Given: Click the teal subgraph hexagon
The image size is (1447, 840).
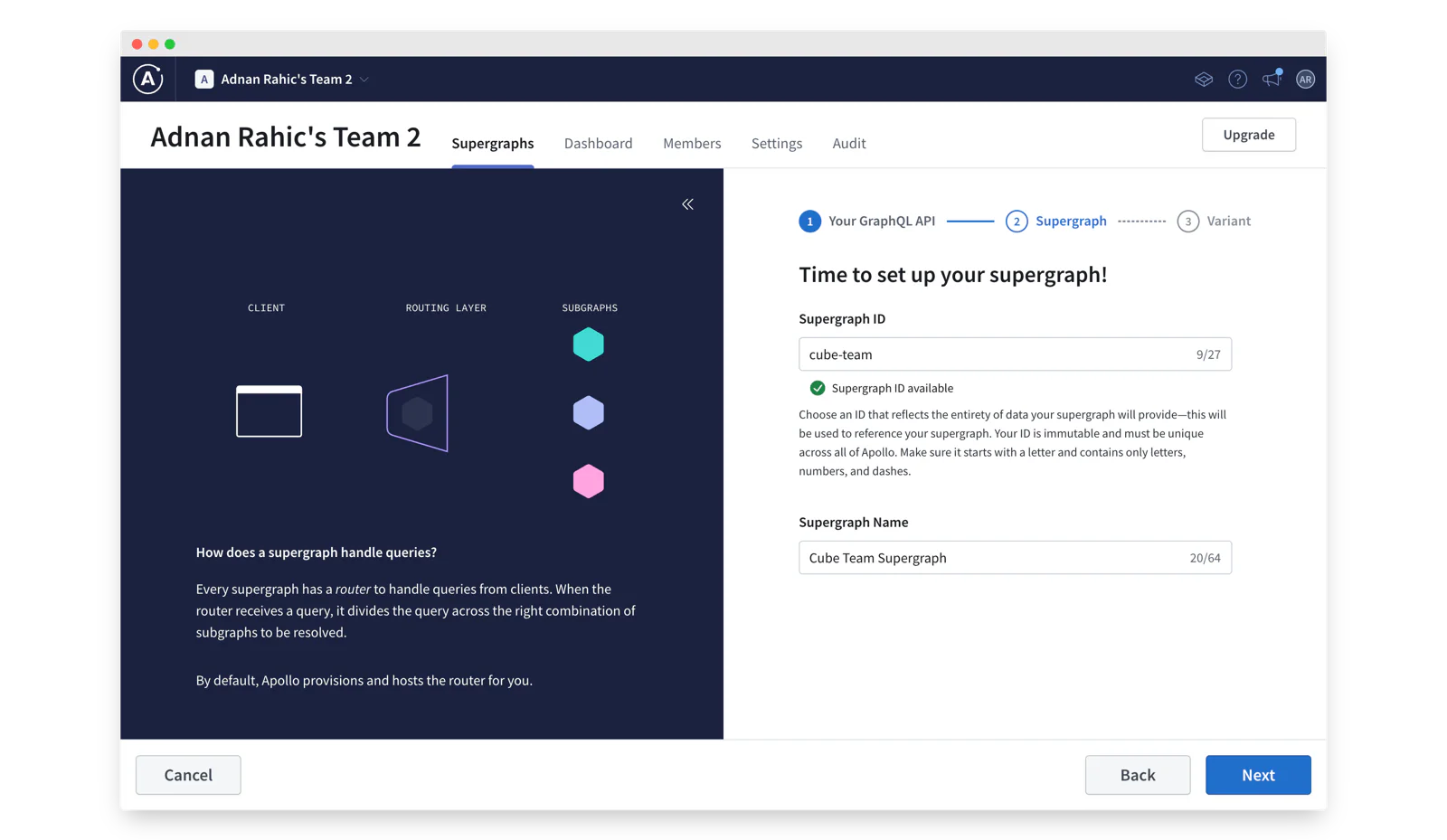Looking at the screenshot, I should 589,344.
